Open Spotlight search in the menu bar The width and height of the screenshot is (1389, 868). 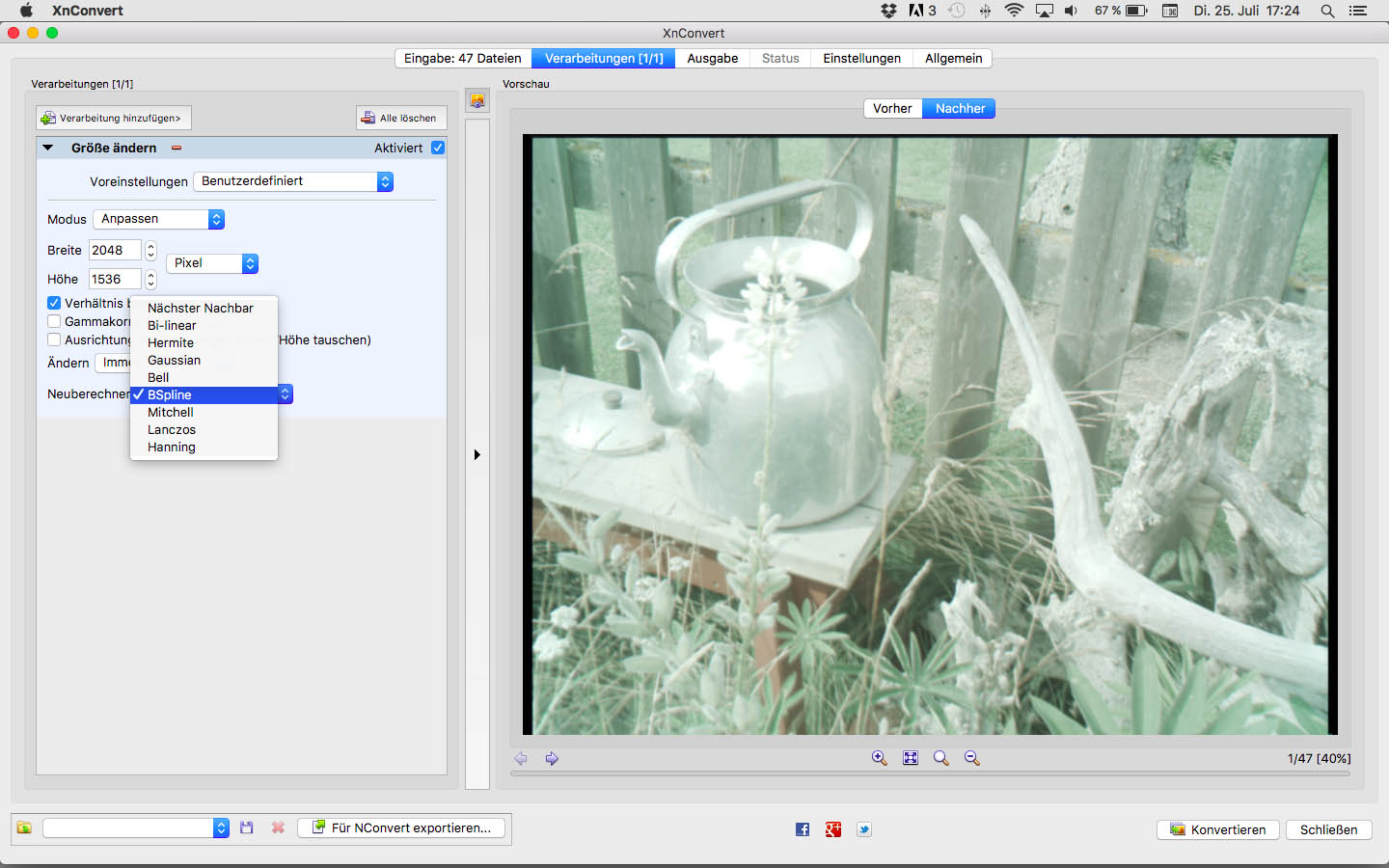coord(1327,11)
